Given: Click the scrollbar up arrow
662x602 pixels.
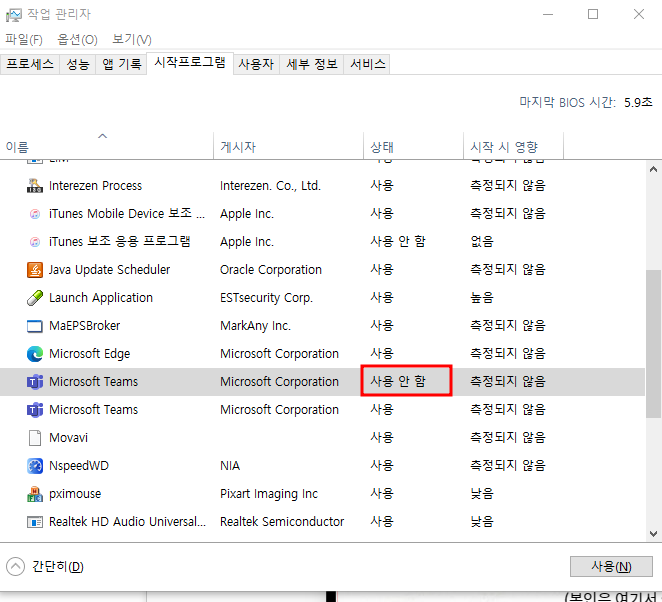Looking at the screenshot, I should (653, 169).
